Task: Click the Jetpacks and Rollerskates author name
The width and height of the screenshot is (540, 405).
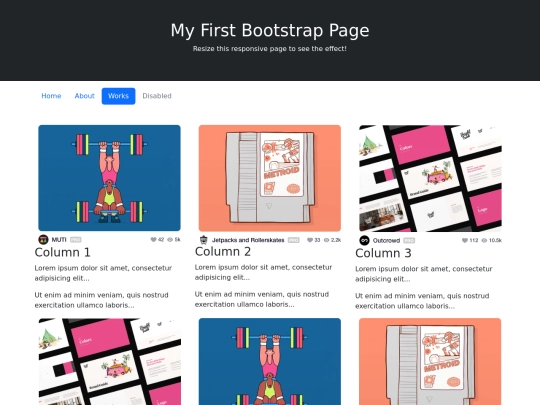Action: 248,240
